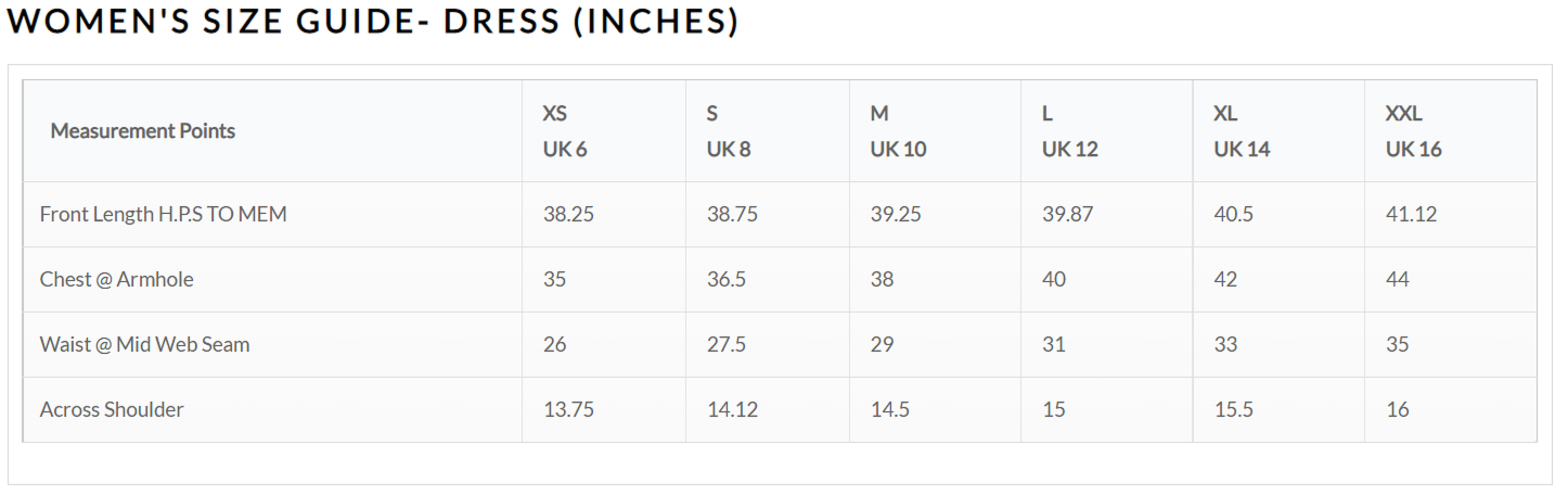This screenshot has height=496, width=1568.
Task: Click the XS UK 6 column header
Action: (564, 131)
